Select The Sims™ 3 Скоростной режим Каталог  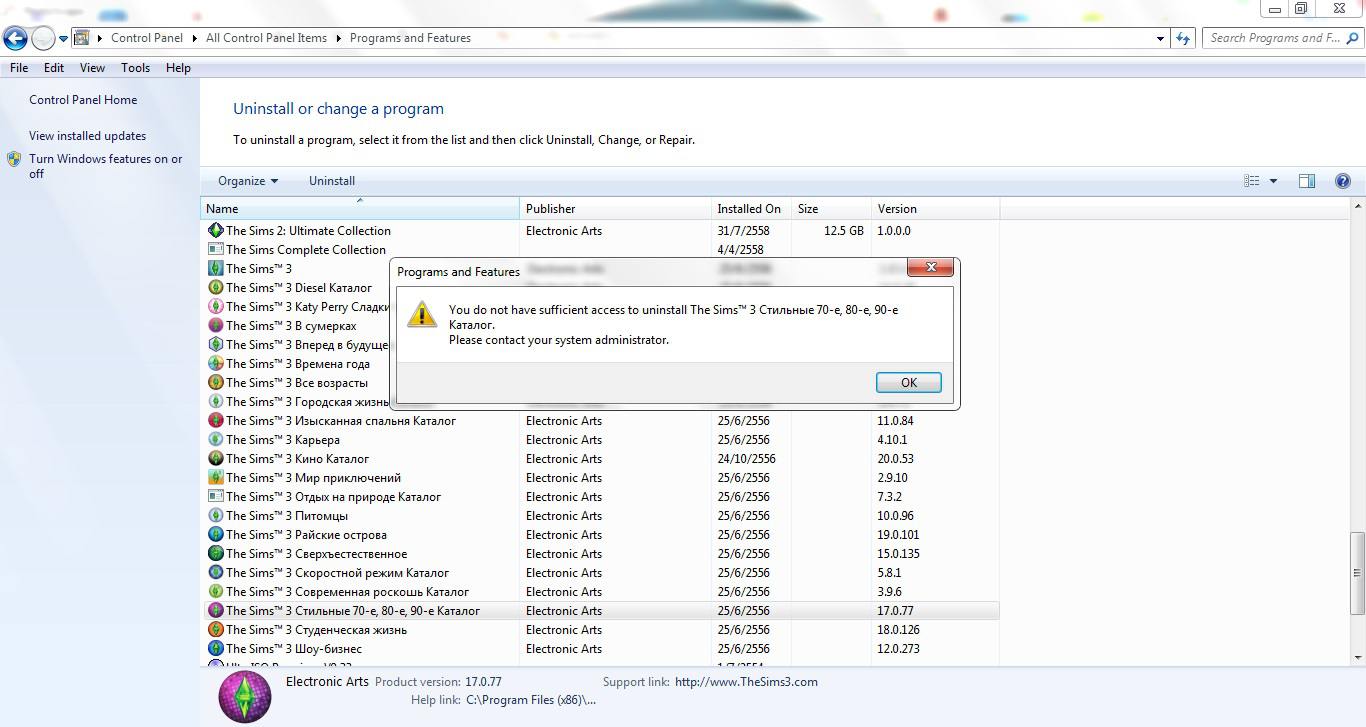(602, 573)
